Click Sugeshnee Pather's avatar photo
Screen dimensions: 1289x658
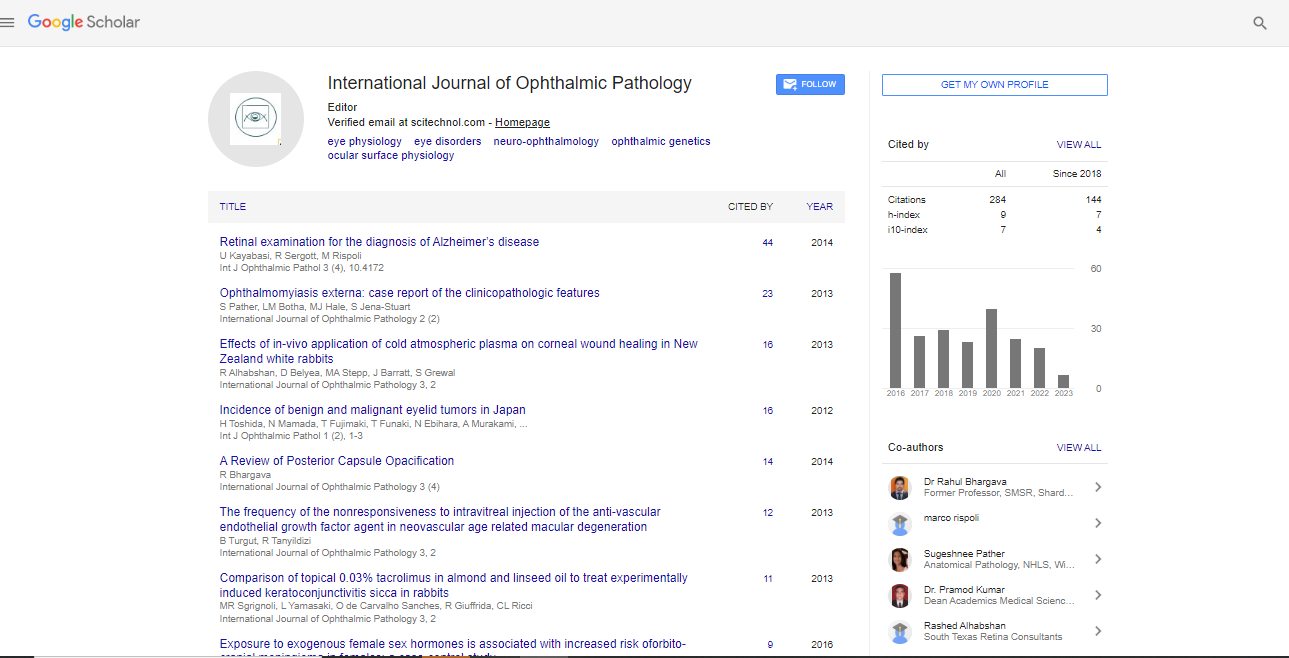tap(900, 559)
